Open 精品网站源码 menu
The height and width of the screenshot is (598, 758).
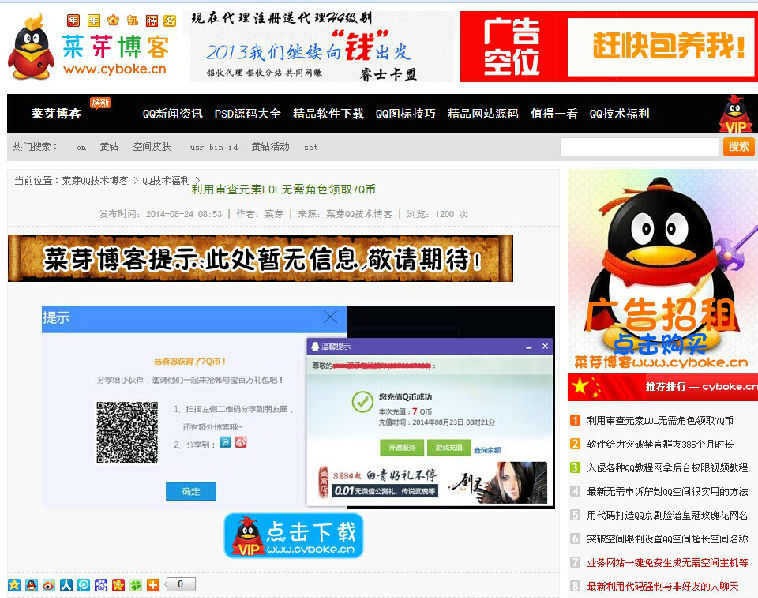click(483, 114)
